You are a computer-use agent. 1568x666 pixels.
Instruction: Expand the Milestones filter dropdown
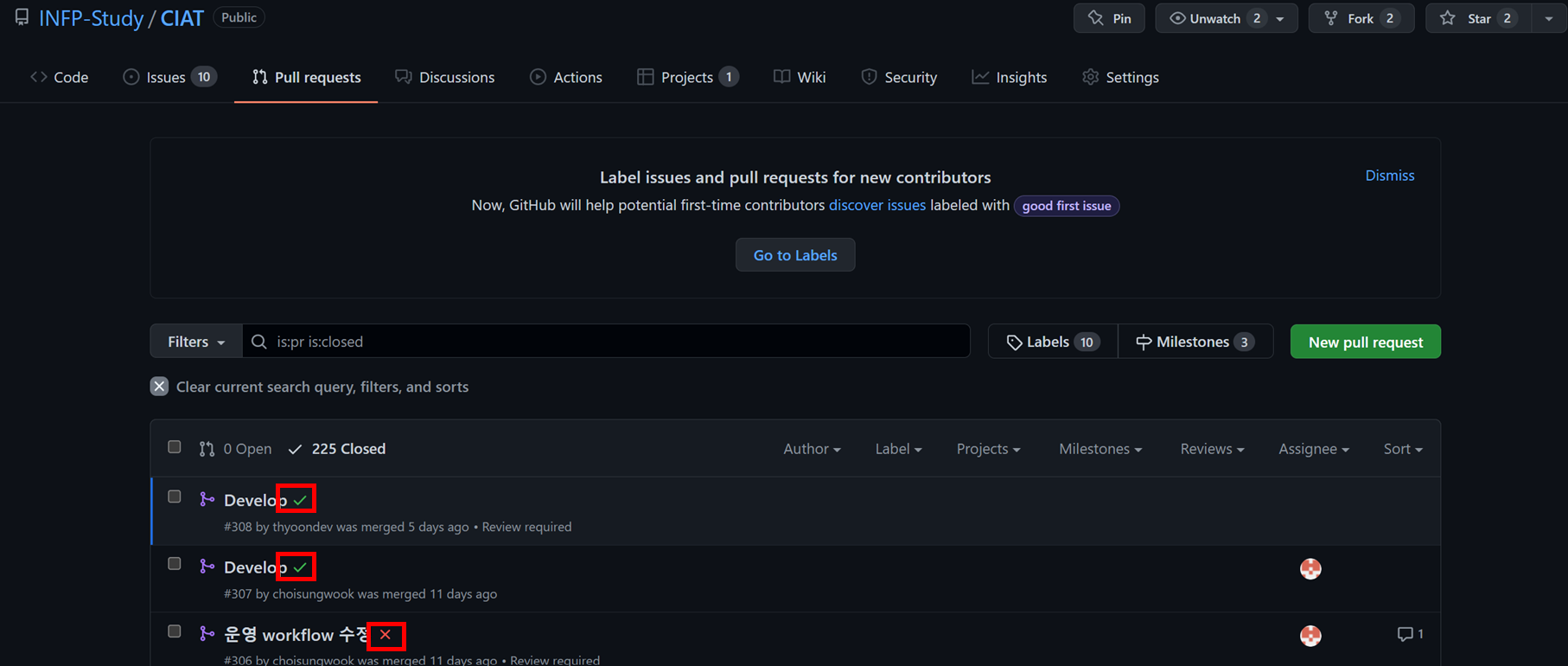pos(1100,449)
